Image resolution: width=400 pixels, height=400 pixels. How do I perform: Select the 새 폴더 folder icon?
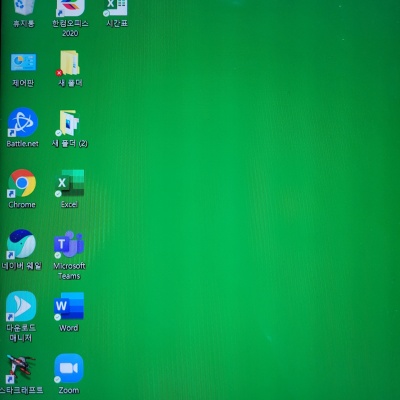pos(69,63)
